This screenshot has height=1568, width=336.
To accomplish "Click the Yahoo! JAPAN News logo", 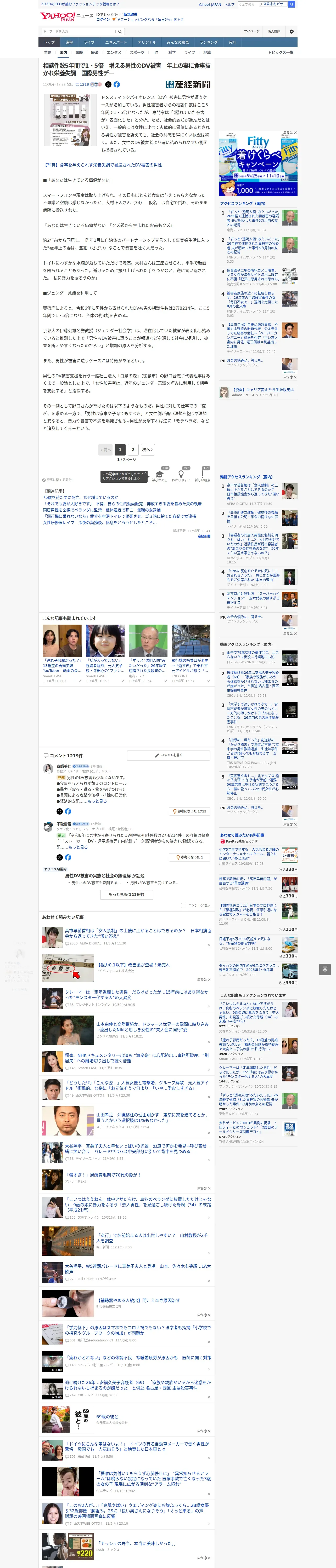I will 67,16.
